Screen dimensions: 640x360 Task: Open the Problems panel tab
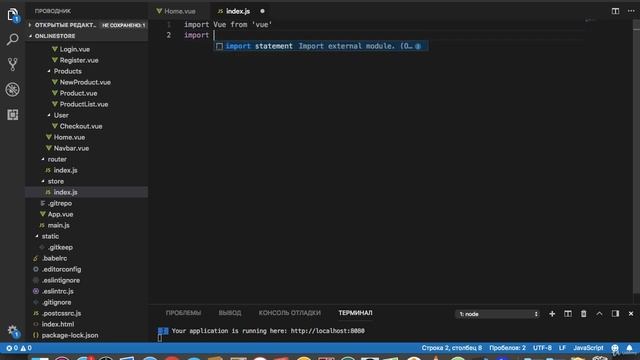pyautogui.click(x=183, y=313)
